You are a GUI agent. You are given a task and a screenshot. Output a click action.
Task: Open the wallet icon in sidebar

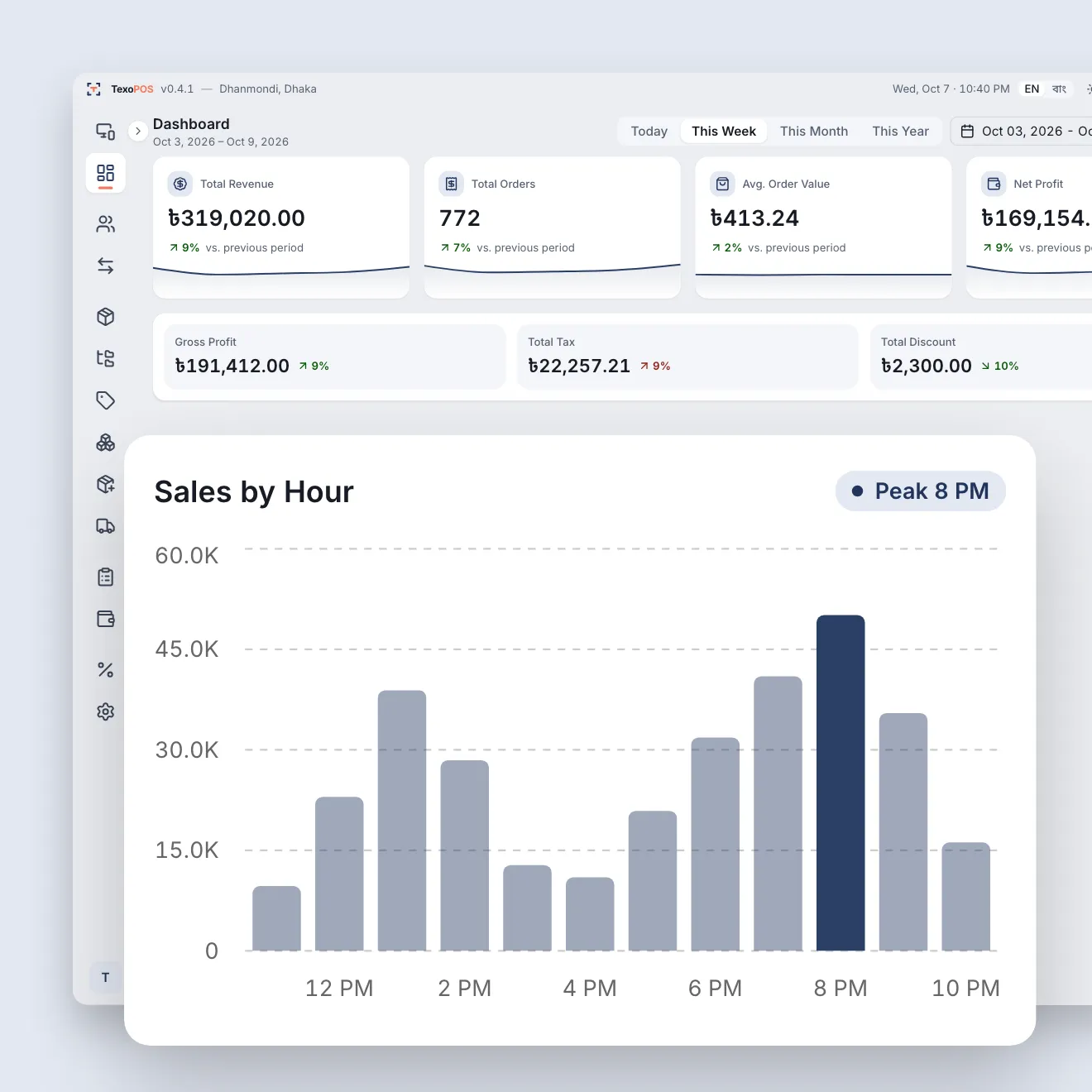point(105,619)
